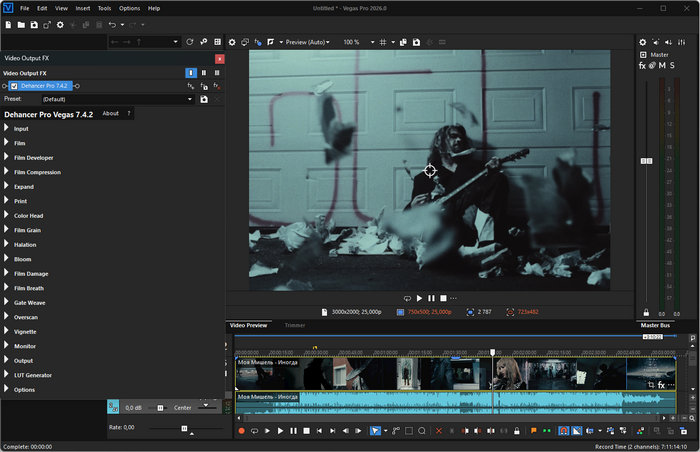This screenshot has width=700, height=452.
Task: Click the Master FX button
Action: click(642, 66)
